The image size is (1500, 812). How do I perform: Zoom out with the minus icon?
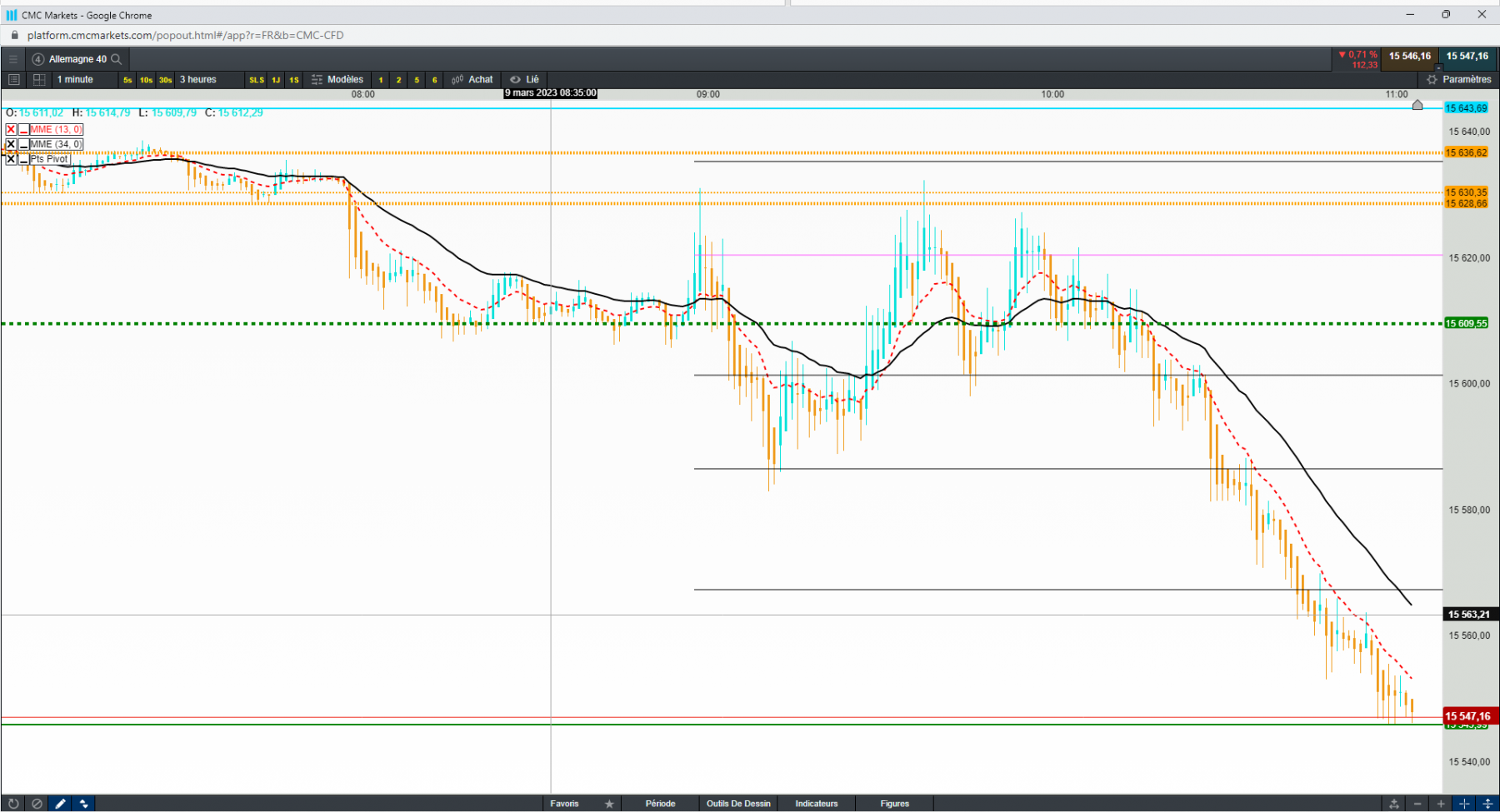[1417, 804]
